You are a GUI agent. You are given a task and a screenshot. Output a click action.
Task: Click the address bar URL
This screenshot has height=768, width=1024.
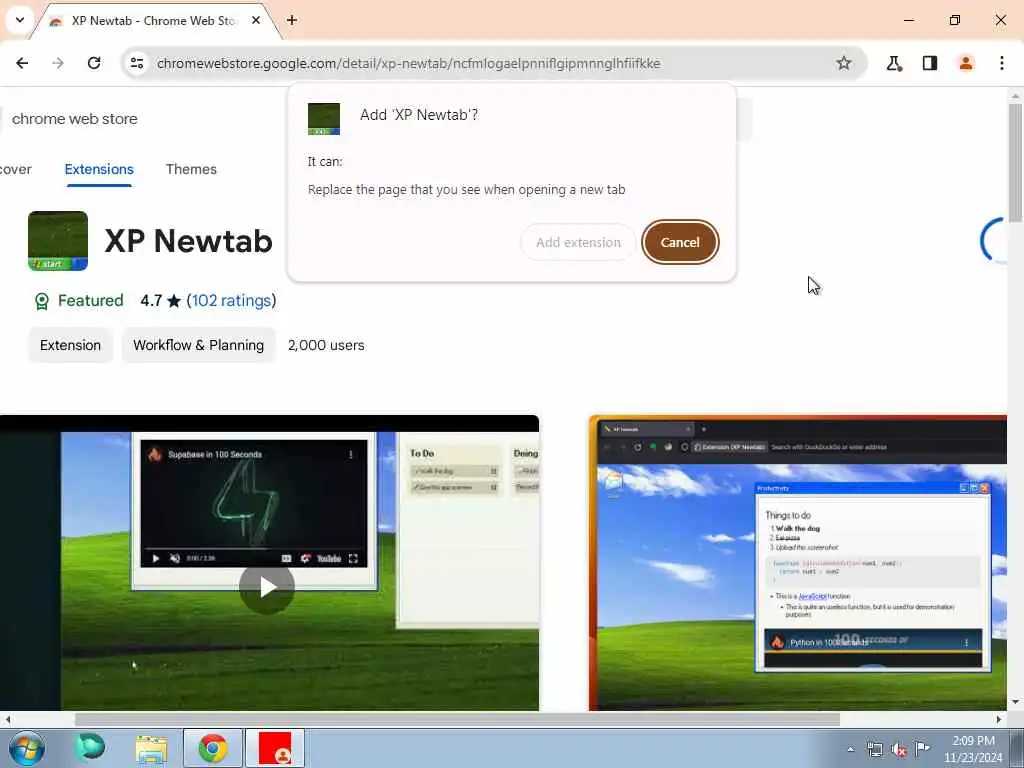409,63
